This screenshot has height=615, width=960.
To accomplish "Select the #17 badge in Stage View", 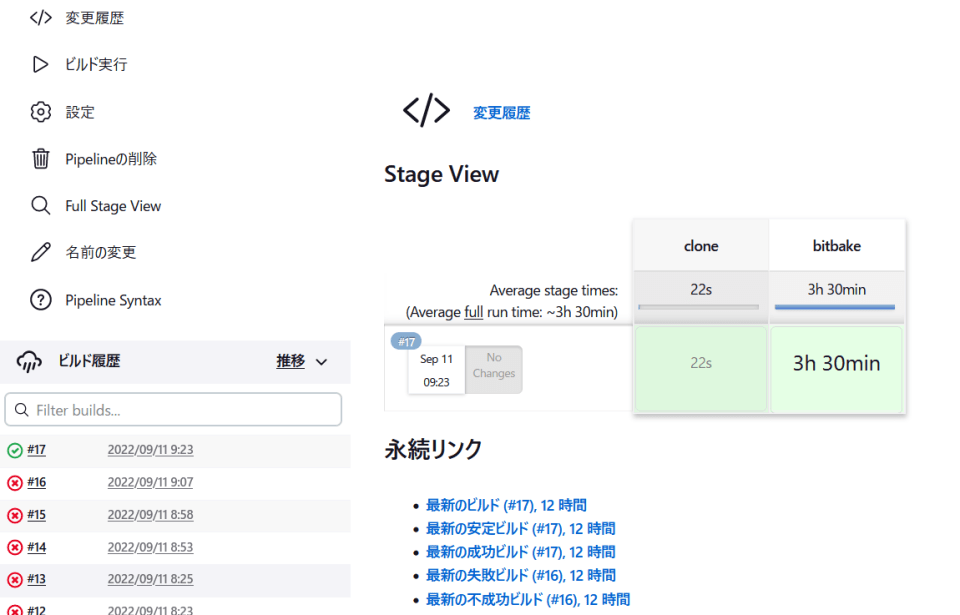I will point(405,342).
